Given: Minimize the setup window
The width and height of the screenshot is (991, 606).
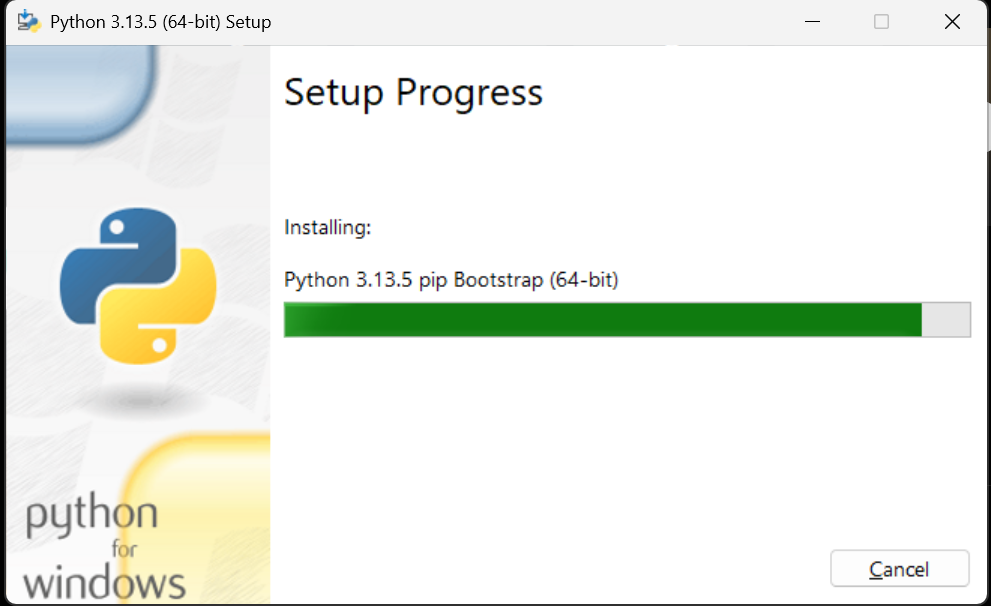Looking at the screenshot, I should click(x=812, y=21).
